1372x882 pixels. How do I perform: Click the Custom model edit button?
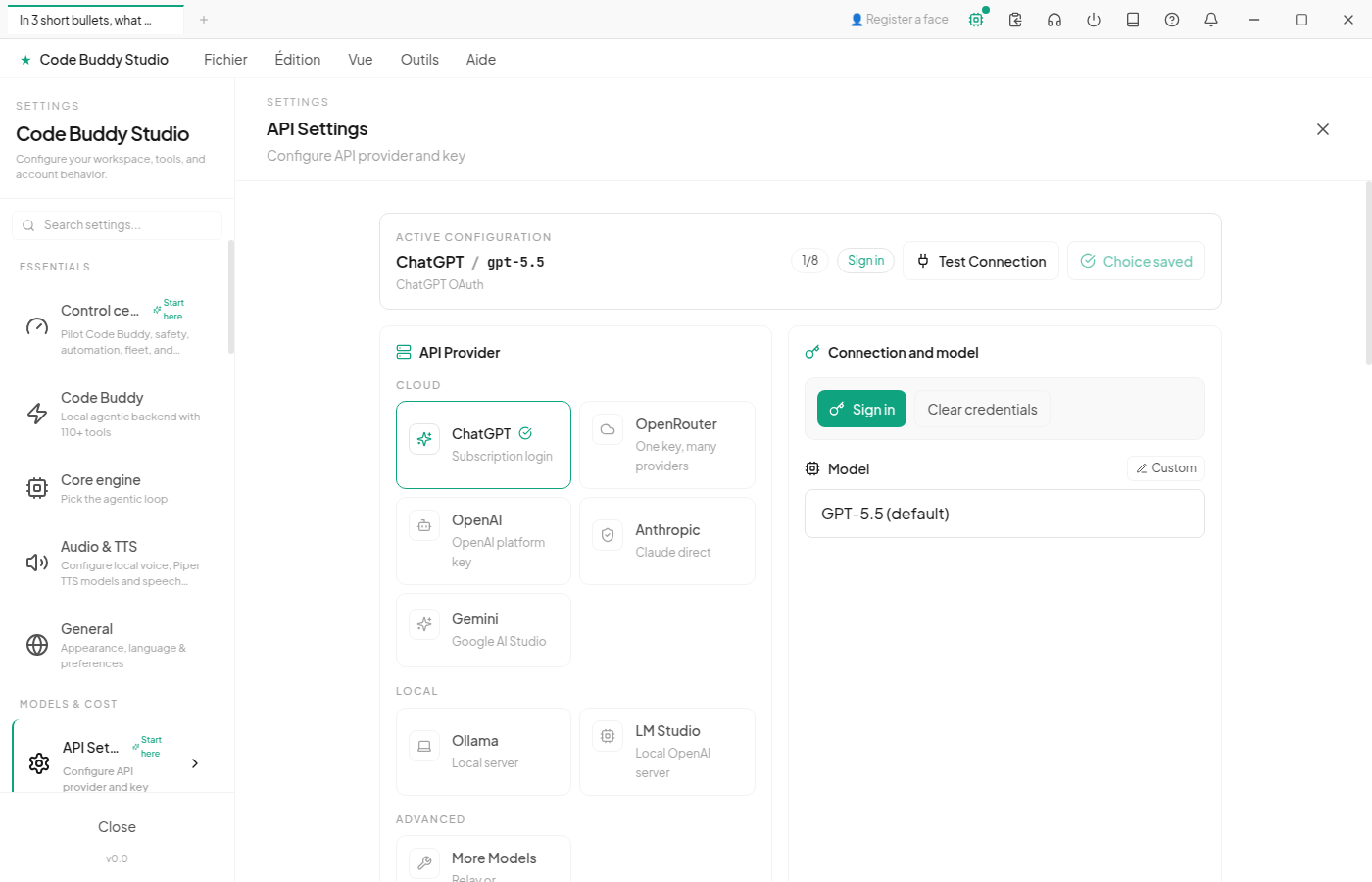point(1166,468)
